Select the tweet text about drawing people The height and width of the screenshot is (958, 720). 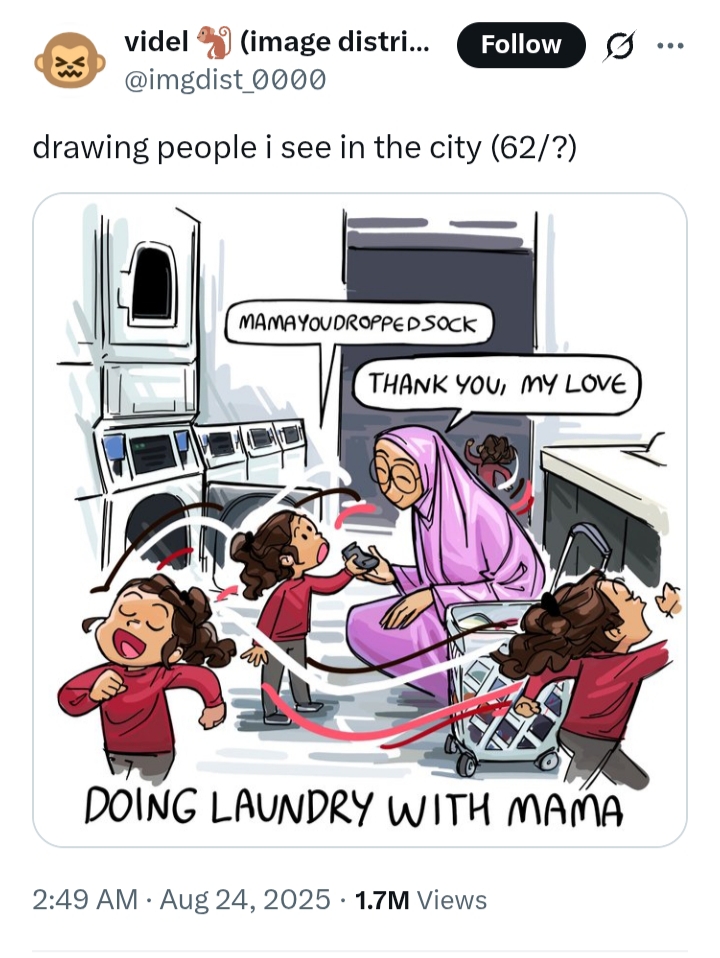click(304, 148)
